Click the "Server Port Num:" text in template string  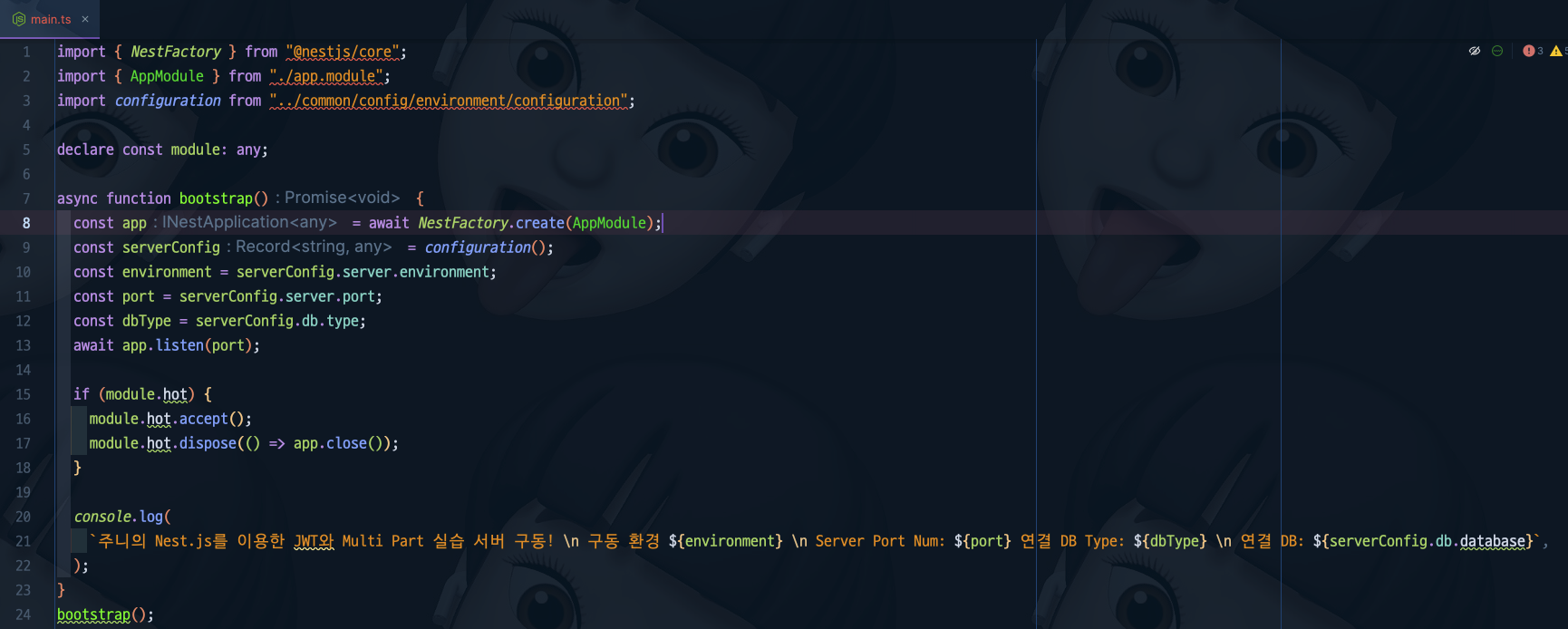[880, 541]
